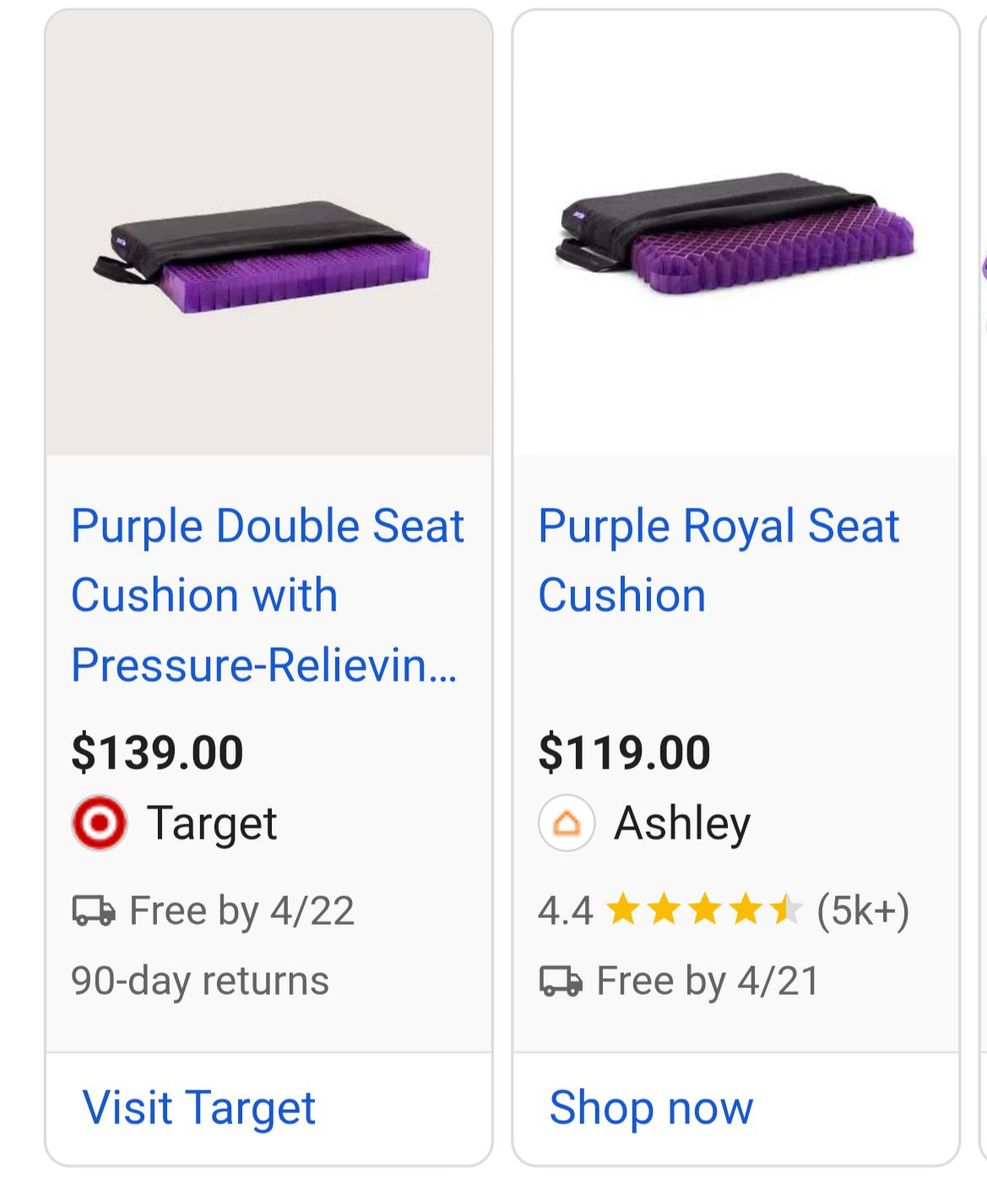The width and height of the screenshot is (987, 1200).
Task: Click the delivery truck icon under Target
Action: tap(93, 911)
